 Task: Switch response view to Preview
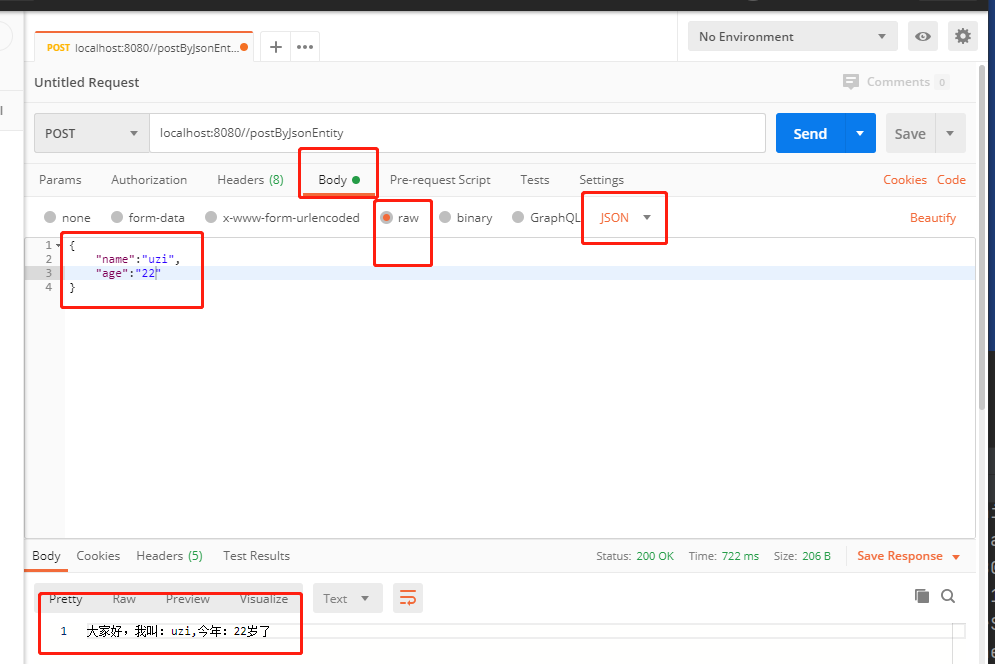(187, 599)
